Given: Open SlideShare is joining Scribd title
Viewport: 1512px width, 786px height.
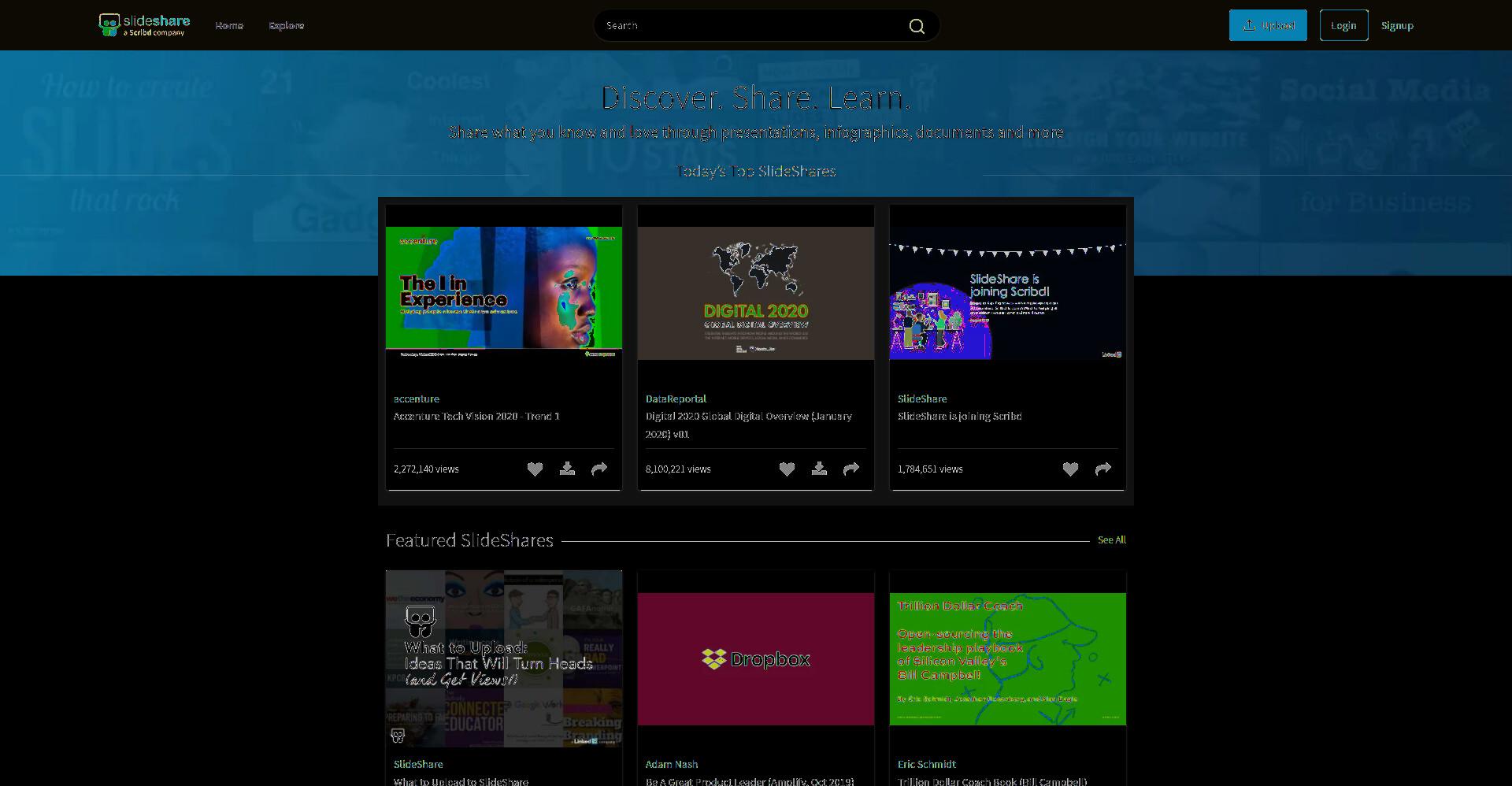Looking at the screenshot, I should click(x=959, y=416).
